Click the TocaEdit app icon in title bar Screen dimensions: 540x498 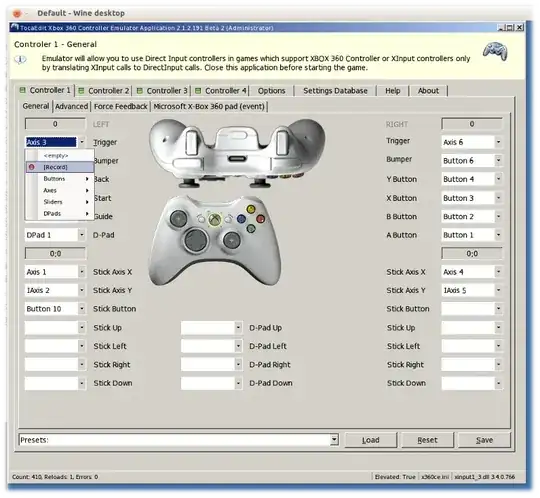pyautogui.click(x=14, y=27)
